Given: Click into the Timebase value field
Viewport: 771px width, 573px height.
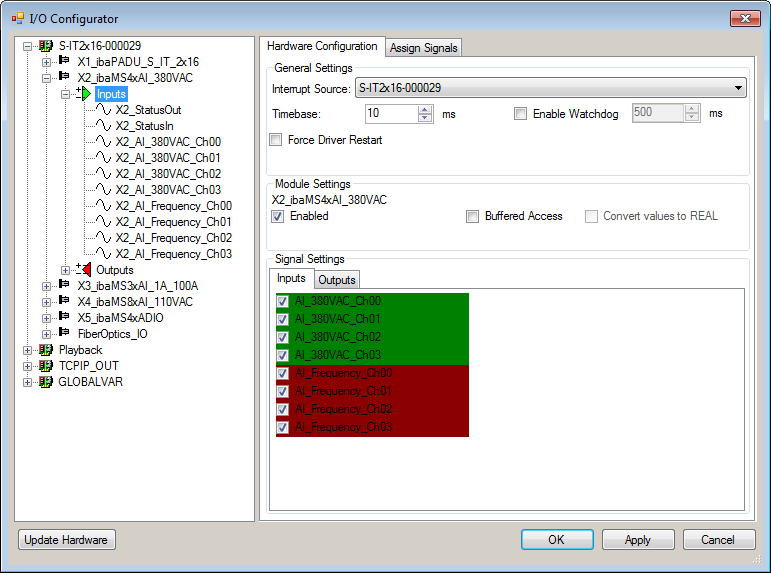Looking at the screenshot, I should point(391,114).
